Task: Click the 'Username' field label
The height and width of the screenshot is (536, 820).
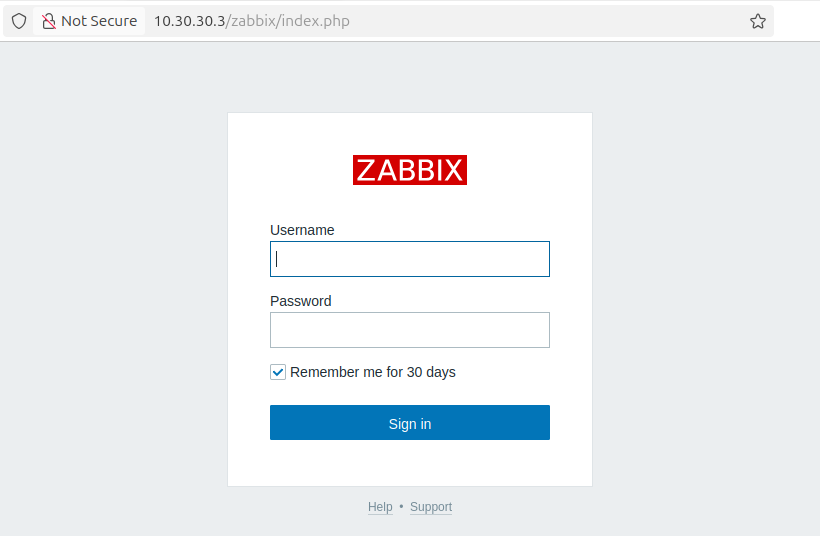Action: click(302, 230)
